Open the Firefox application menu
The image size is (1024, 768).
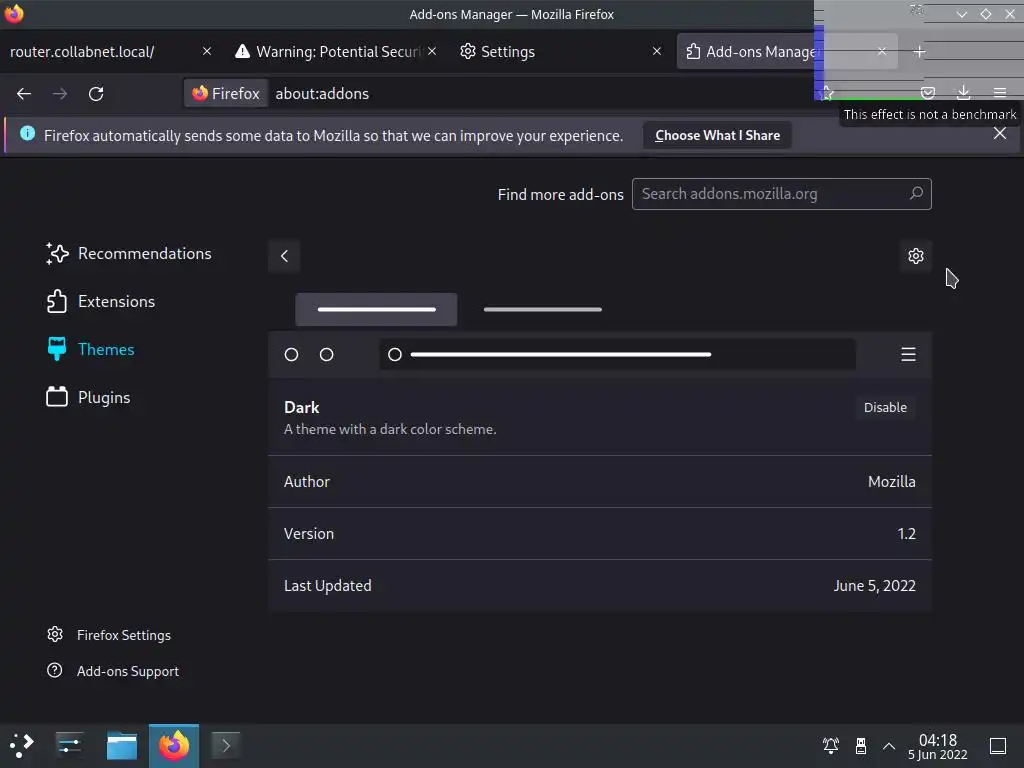999,93
